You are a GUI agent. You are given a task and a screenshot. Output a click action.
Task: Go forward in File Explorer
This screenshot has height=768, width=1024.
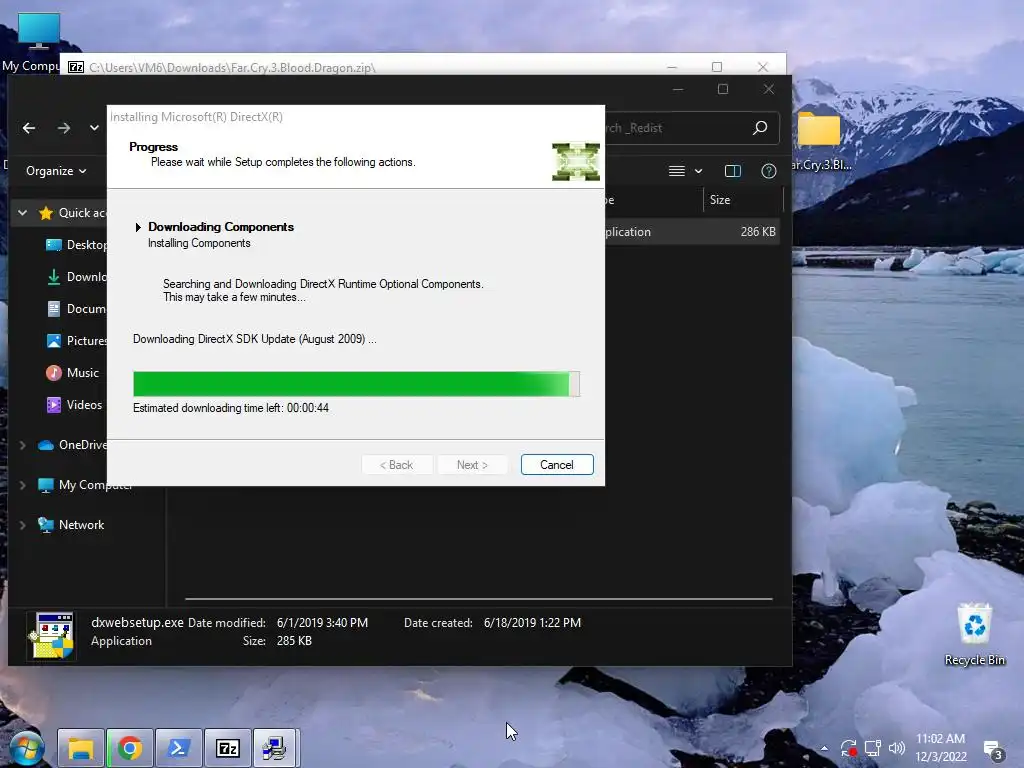(63, 128)
